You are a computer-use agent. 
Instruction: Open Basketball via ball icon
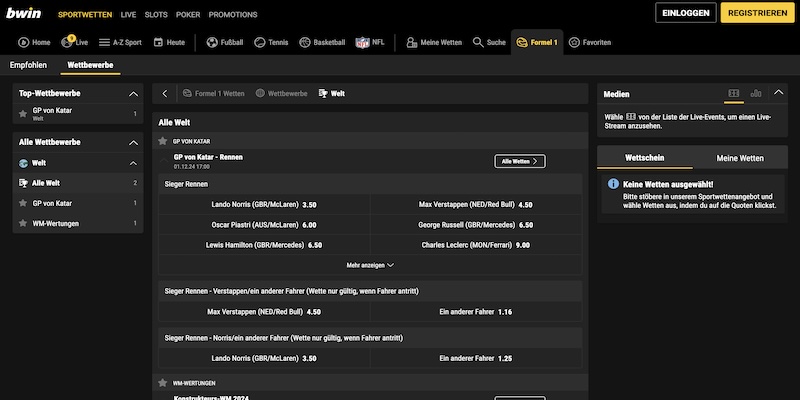[305, 42]
